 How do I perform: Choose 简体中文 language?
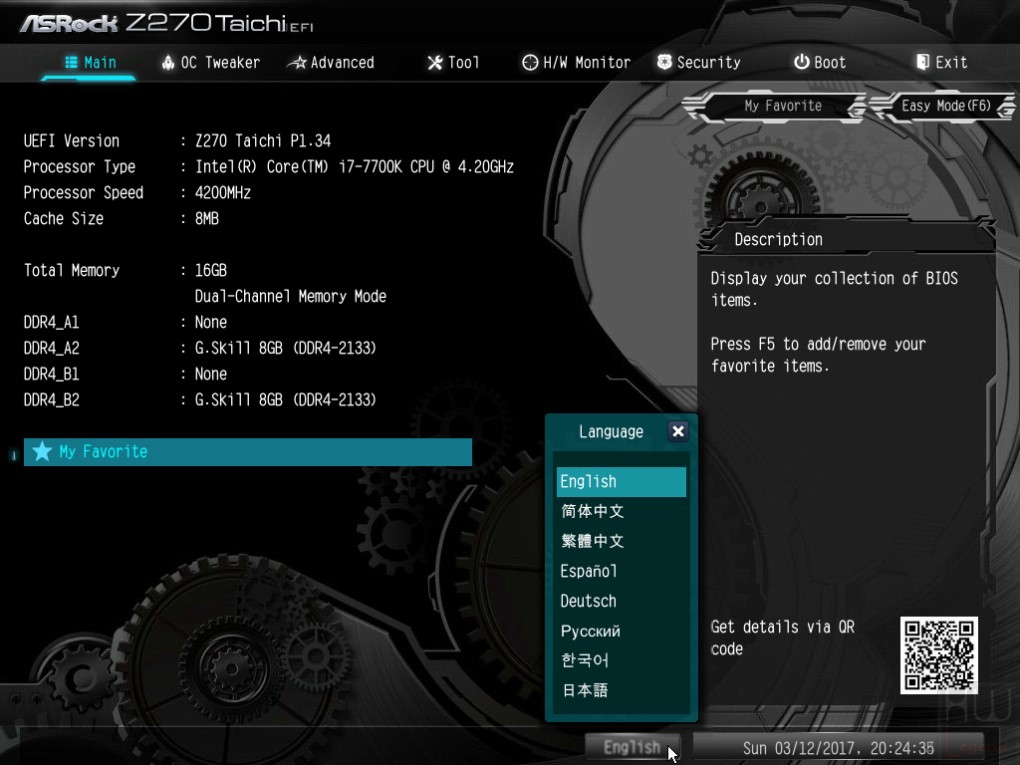[x=621, y=511]
